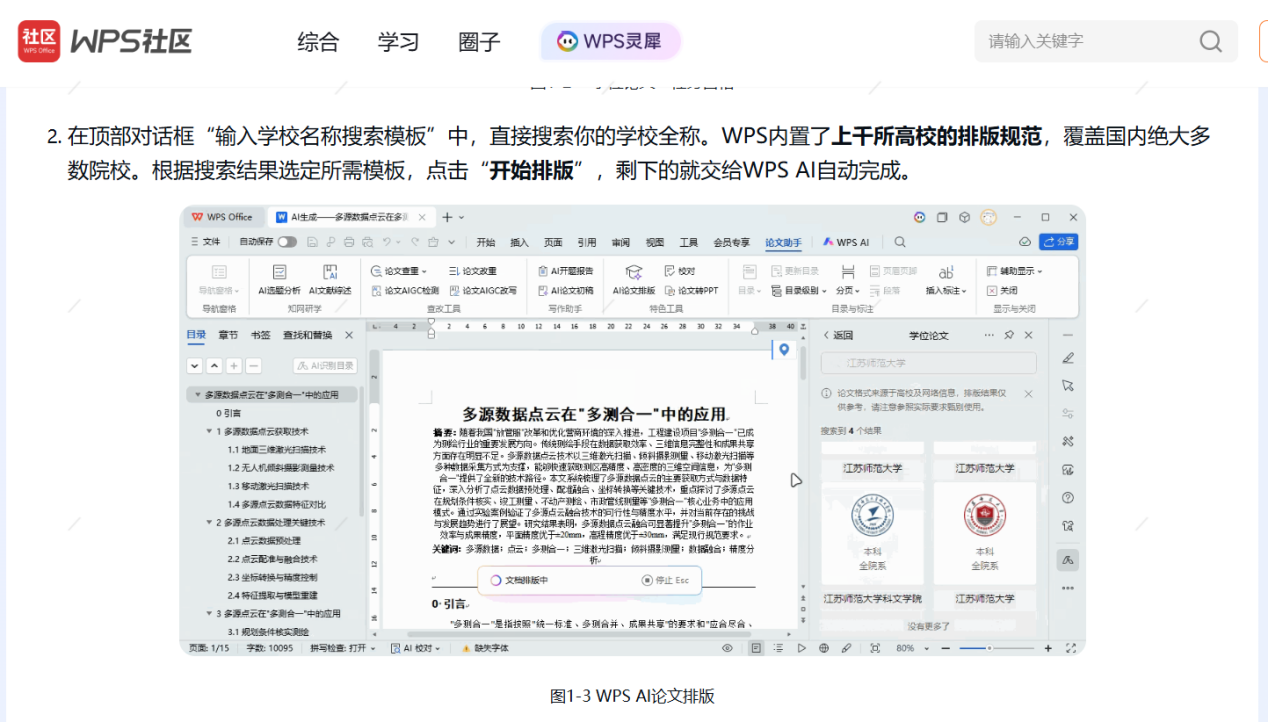The height and width of the screenshot is (722, 1268).
Task: Select 2.3 坐标转换与精度控制 outline entry
Action: 273,577
